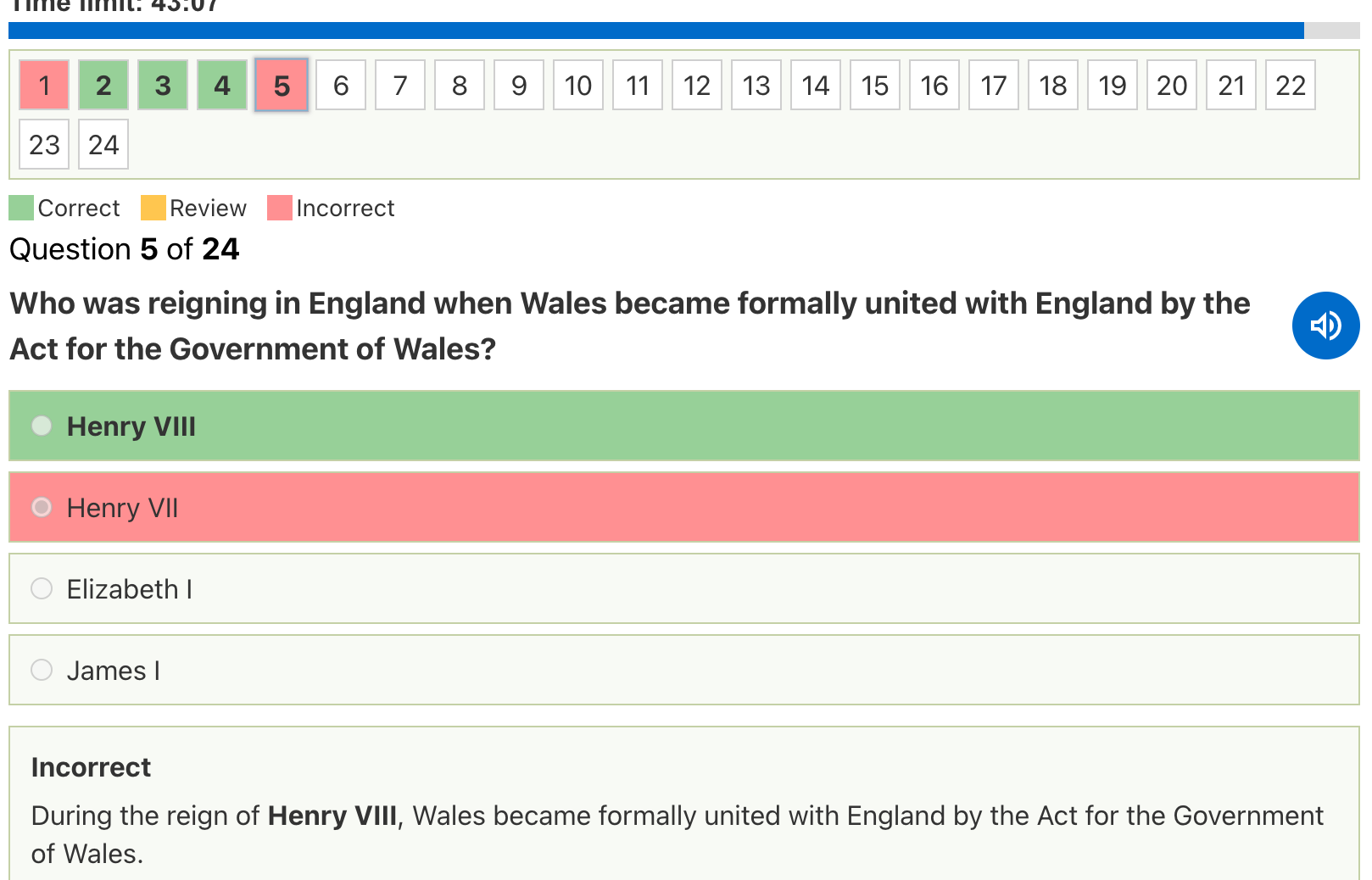The width and height of the screenshot is (1372, 880).
Task: Navigate to question 15
Action: tap(875, 85)
